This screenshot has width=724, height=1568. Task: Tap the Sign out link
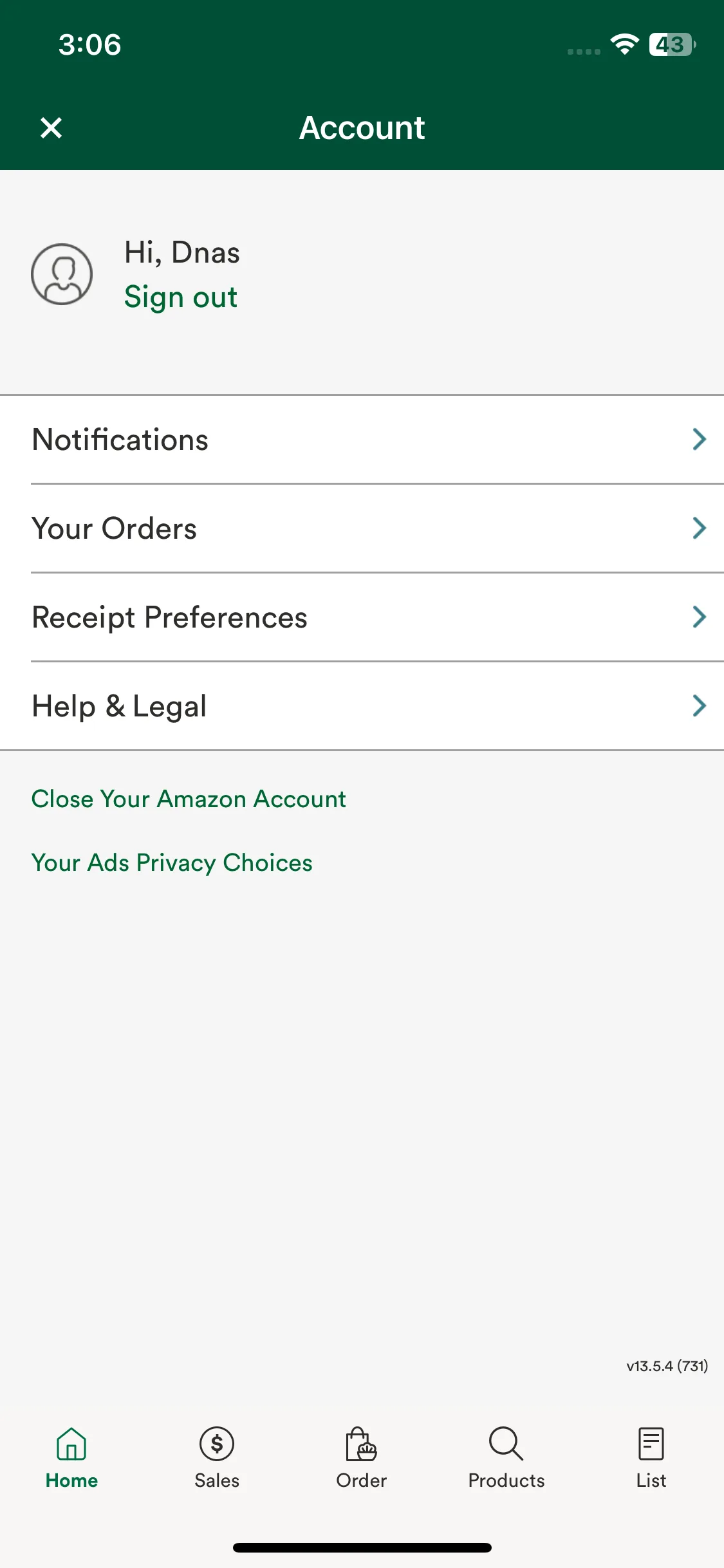(x=181, y=297)
